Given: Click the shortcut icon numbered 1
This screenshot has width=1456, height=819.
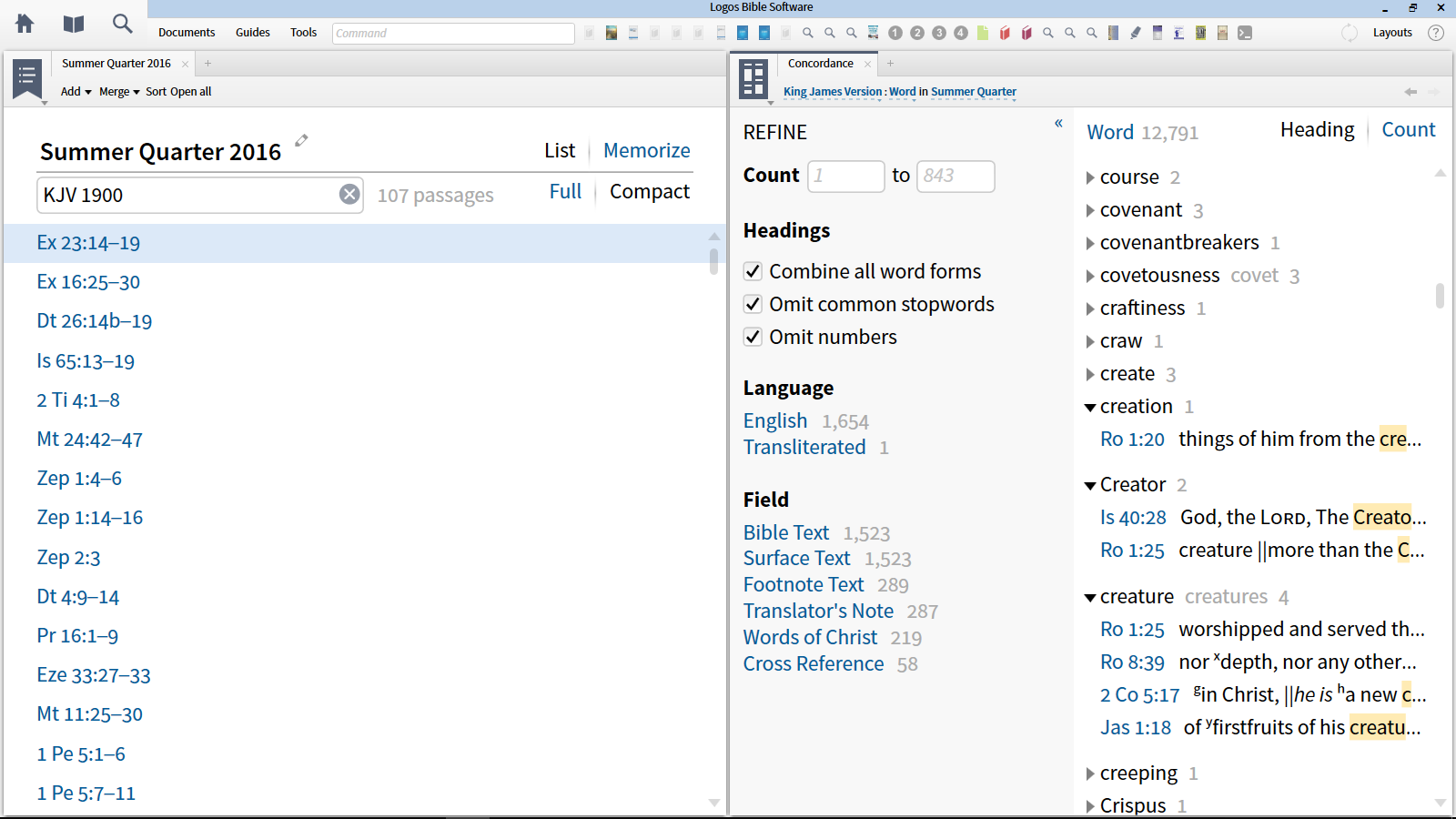Looking at the screenshot, I should [895, 33].
